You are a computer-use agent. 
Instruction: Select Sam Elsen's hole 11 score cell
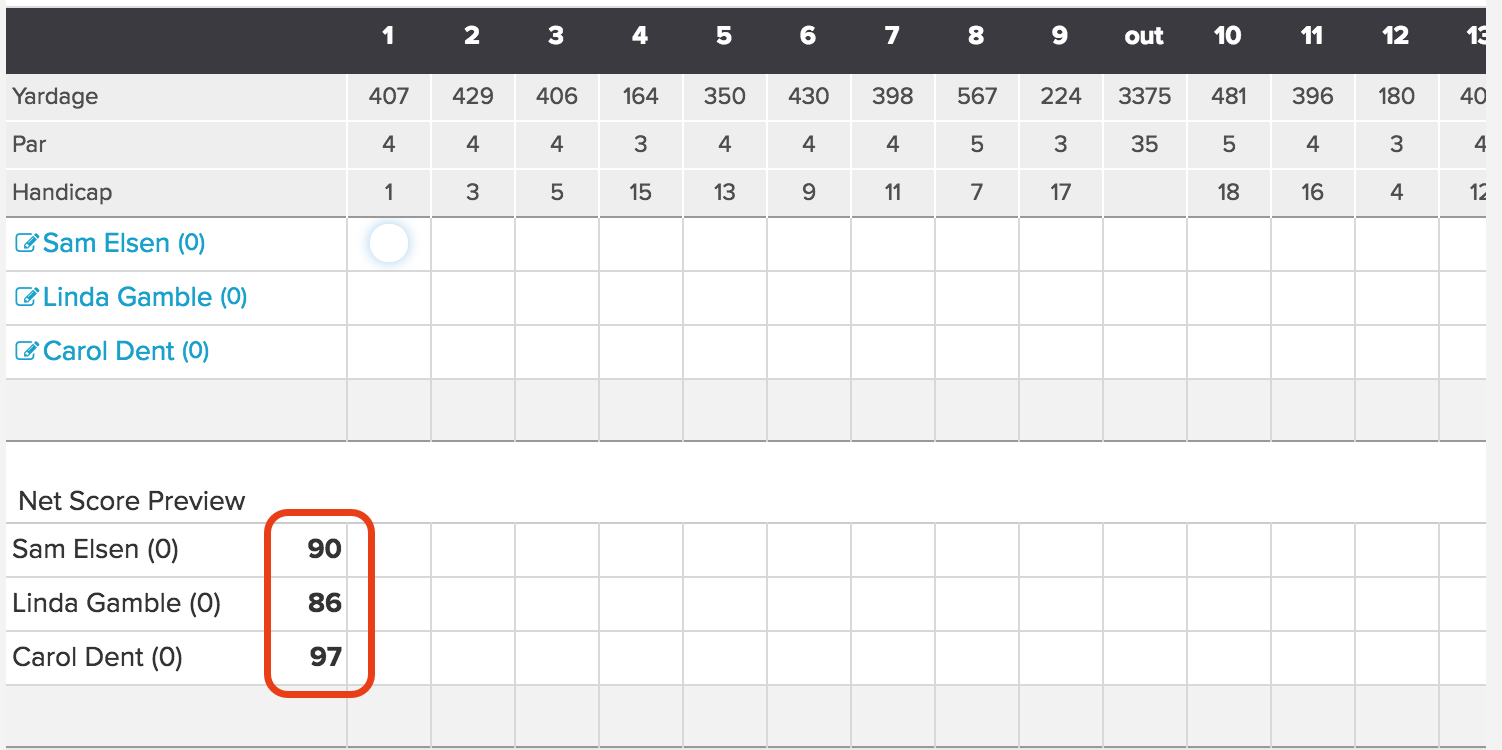click(x=1313, y=243)
